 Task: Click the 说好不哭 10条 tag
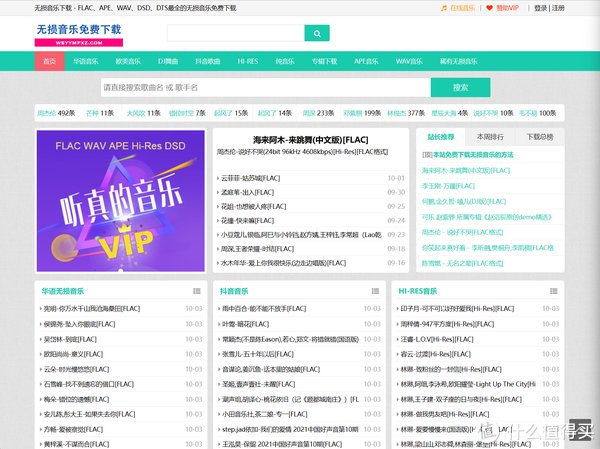point(493,113)
